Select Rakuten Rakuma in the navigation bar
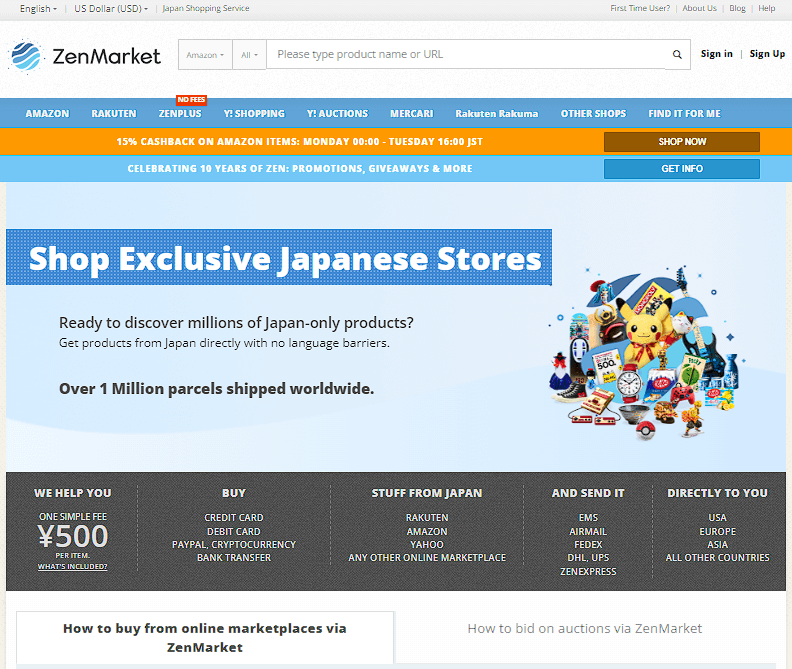The image size is (792, 669). [x=497, y=114]
